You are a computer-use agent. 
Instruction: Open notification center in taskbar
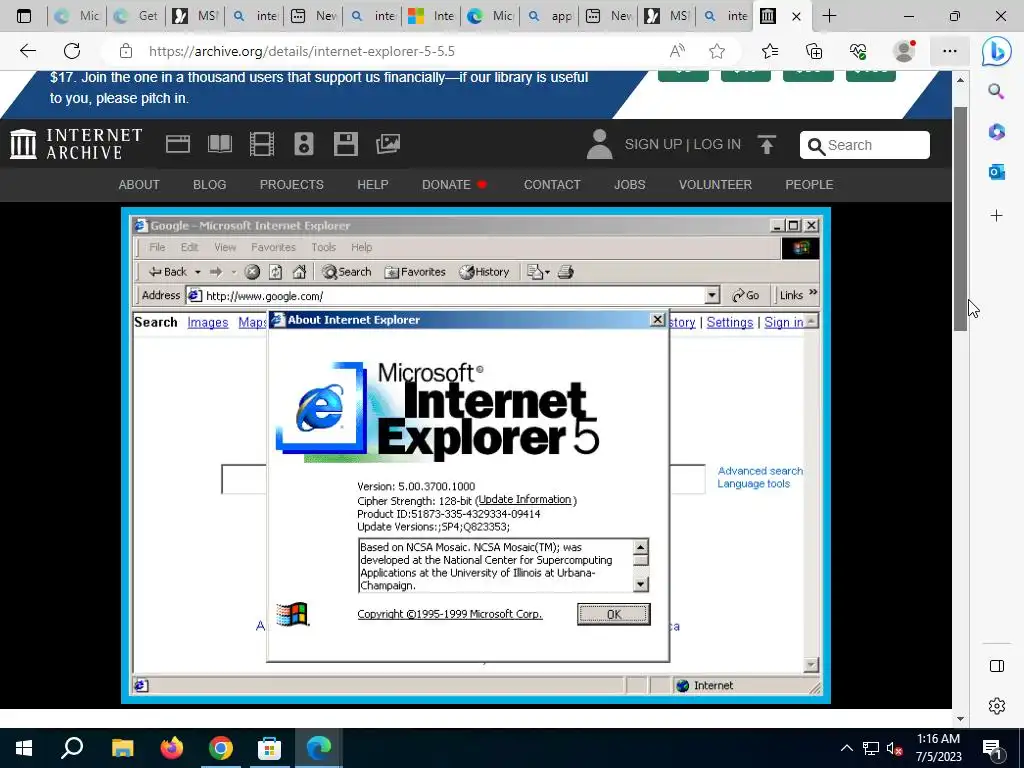pos(993,748)
